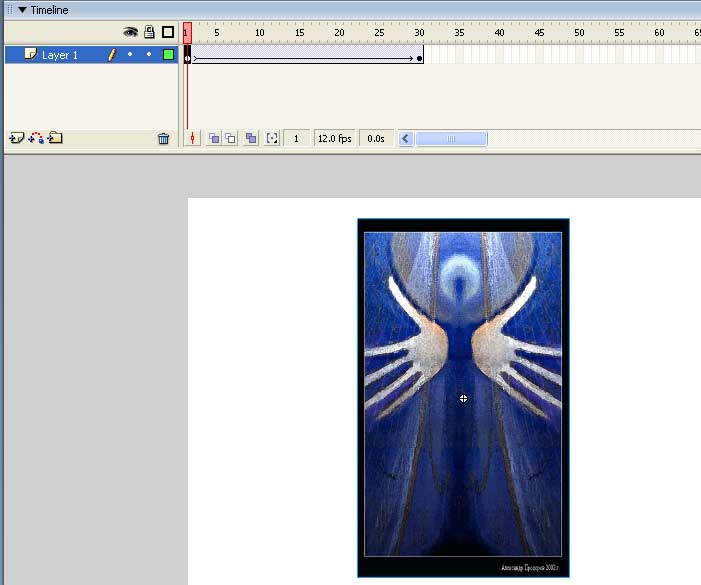The height and width of the screenshot is (585, 701).
Task: Click the eye icon to show/hide all layers
Action: coord(130,32)
